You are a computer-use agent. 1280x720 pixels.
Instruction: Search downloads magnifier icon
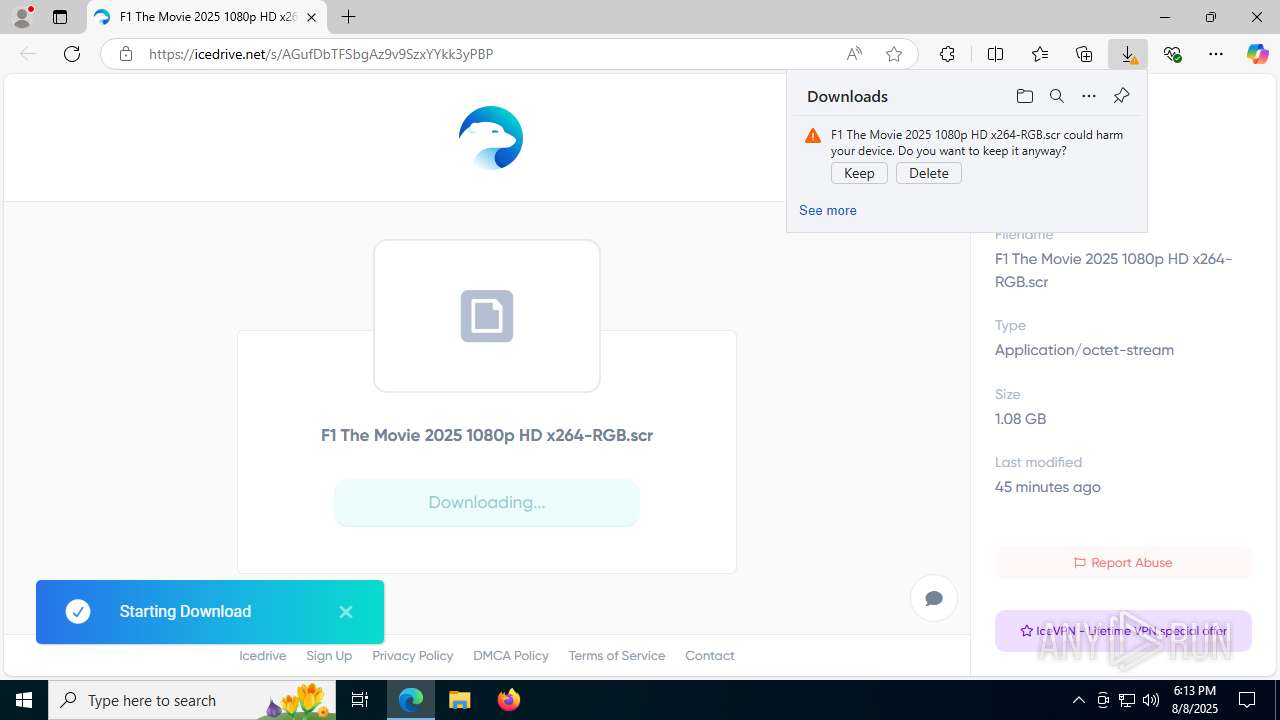pyautogui.click(x=1056, y=96)
